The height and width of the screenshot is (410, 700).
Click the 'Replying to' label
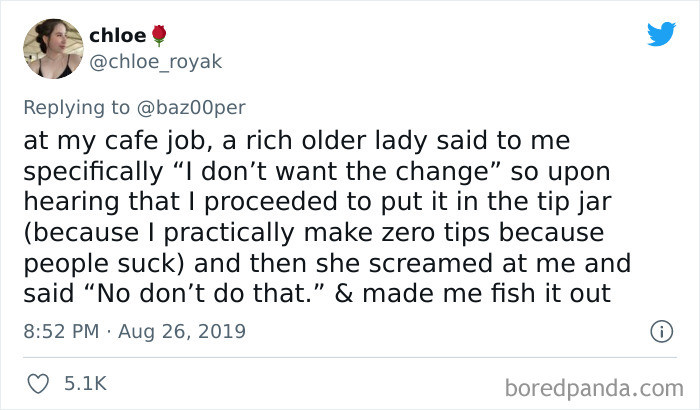pyautogui.click(x=75, y=105)
